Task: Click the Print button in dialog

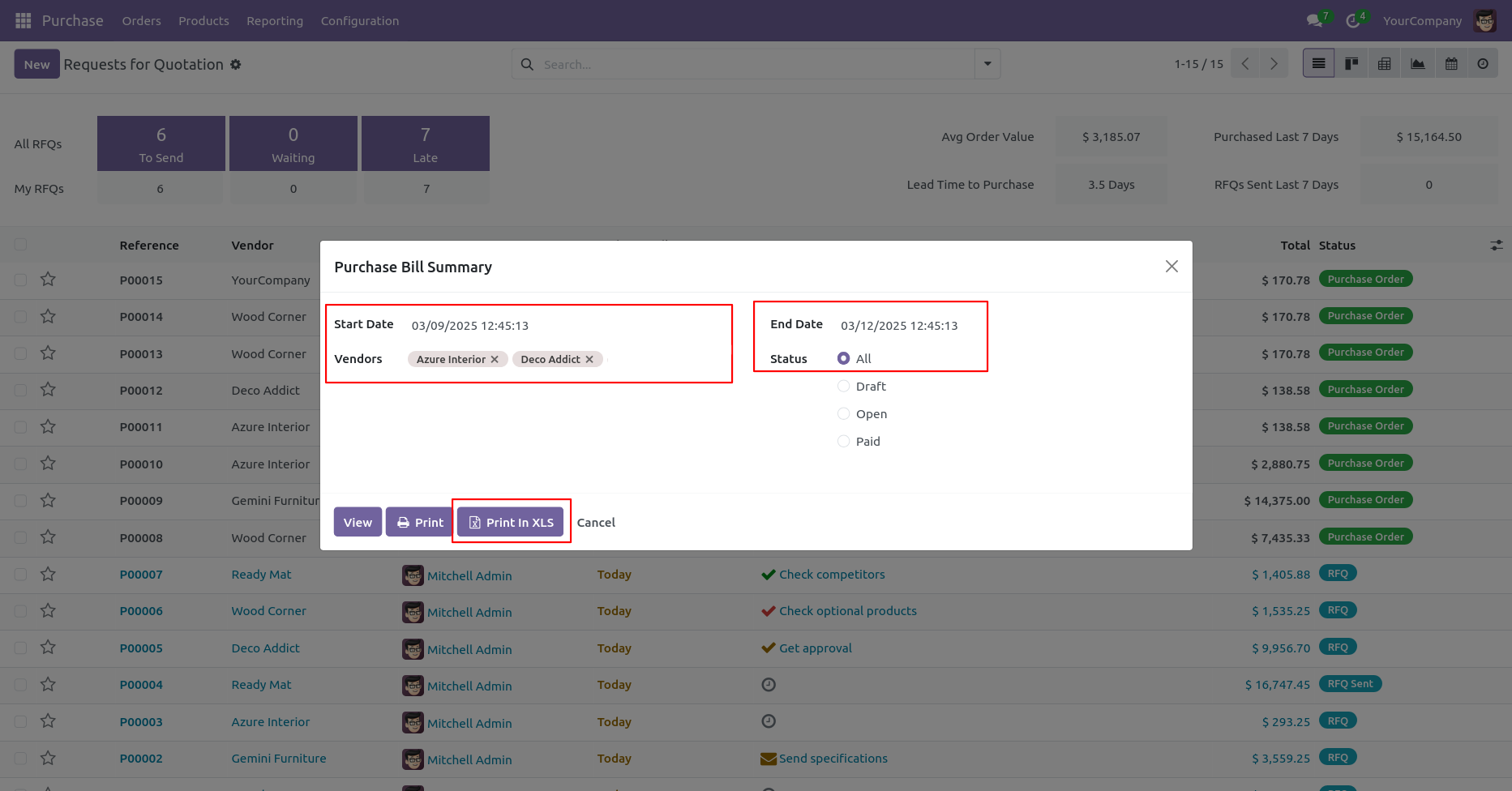Action: click(x=420, y=522)
